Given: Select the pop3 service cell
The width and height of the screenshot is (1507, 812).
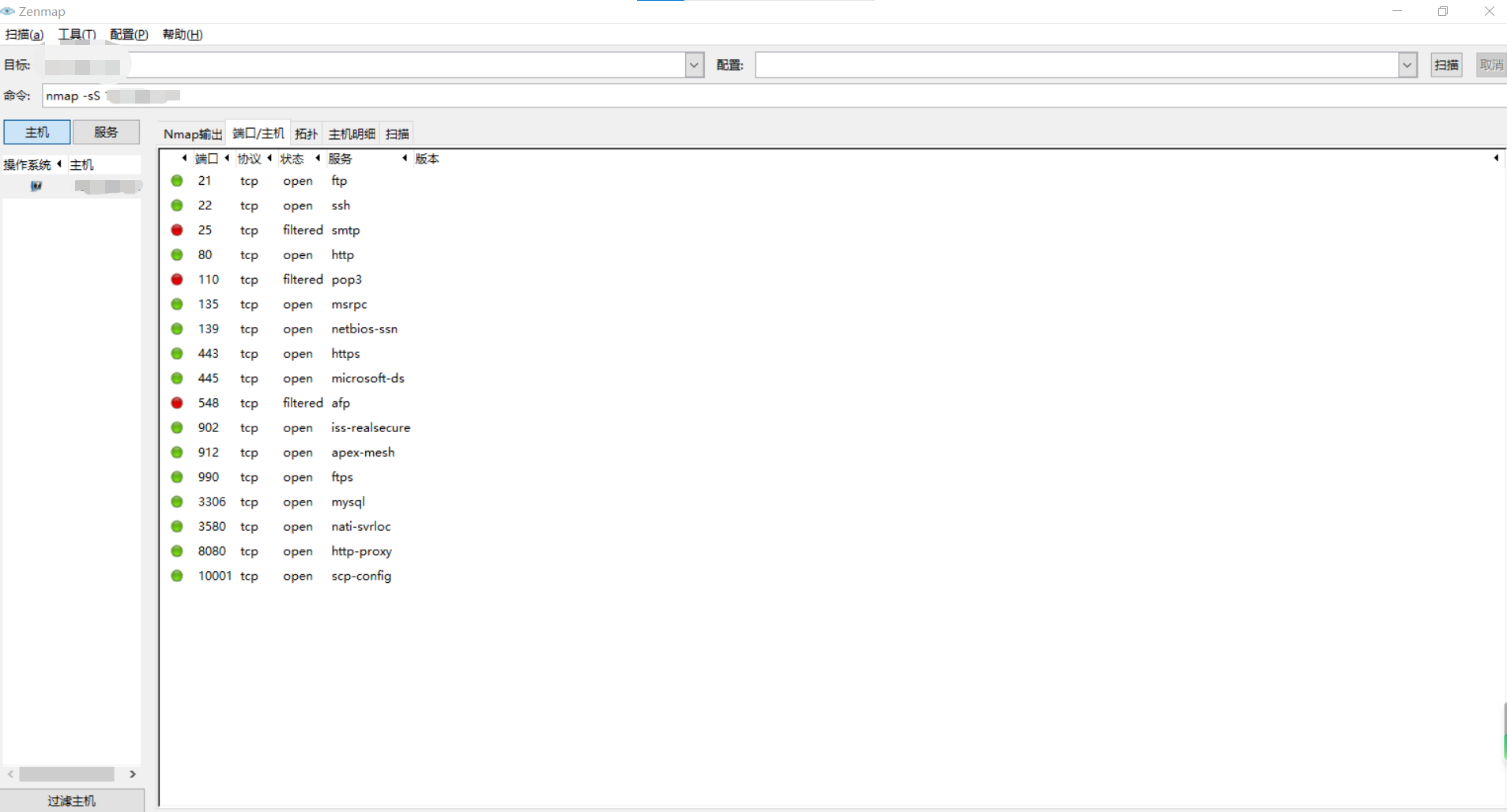Looking at the screenshot, I should pyautogui.click(x=346, y=280).
